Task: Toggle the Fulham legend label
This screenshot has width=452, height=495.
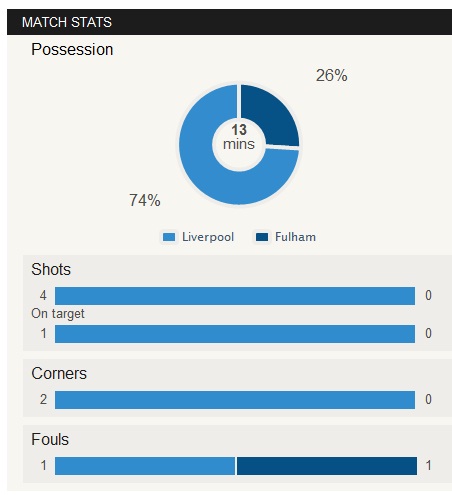Action: click(x=295, y=237)
